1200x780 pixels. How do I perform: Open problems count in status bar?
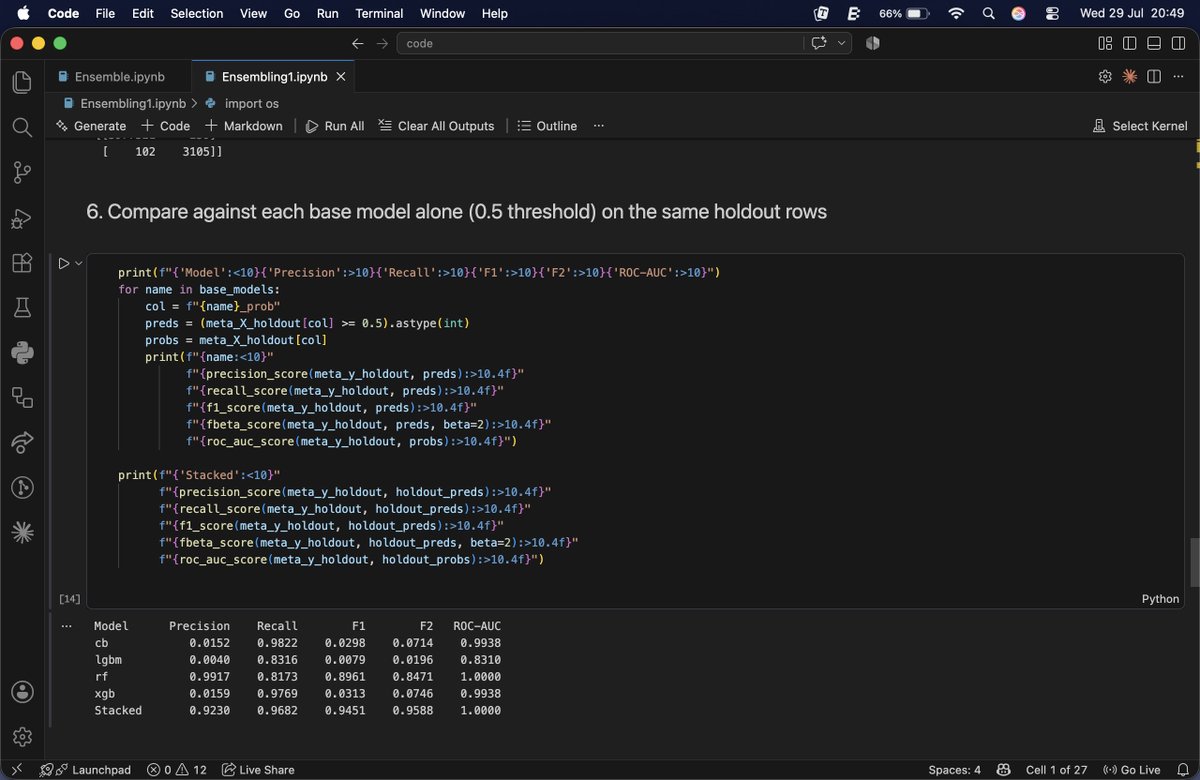177,770
